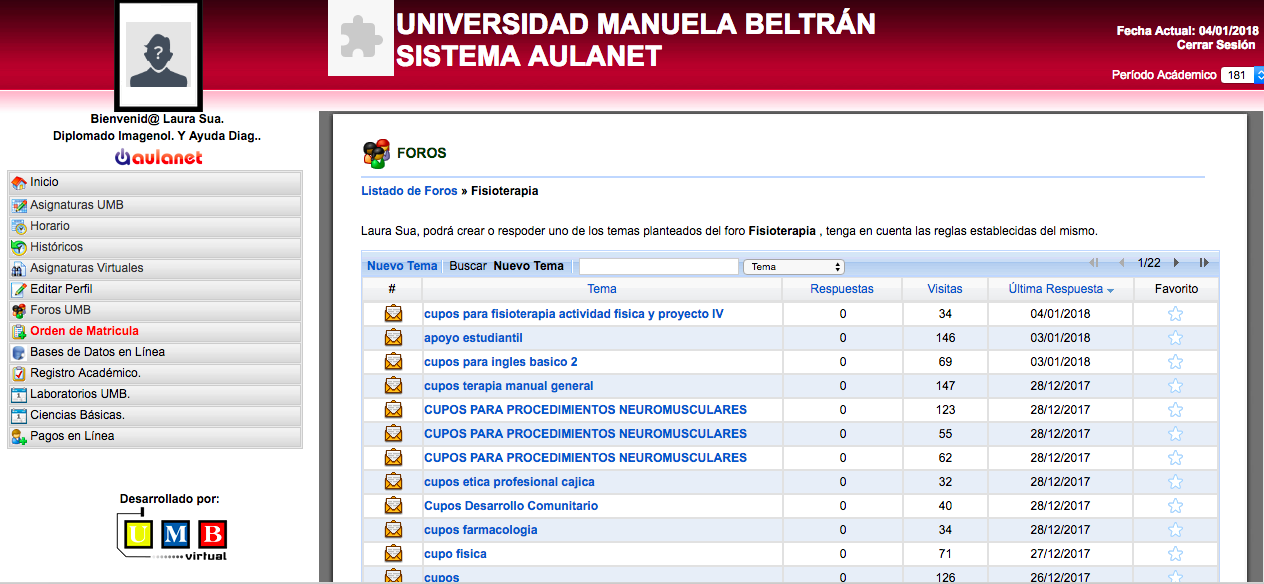Click the Foros UMB sidebar icon
The image size is (1264, 584).
20,309
